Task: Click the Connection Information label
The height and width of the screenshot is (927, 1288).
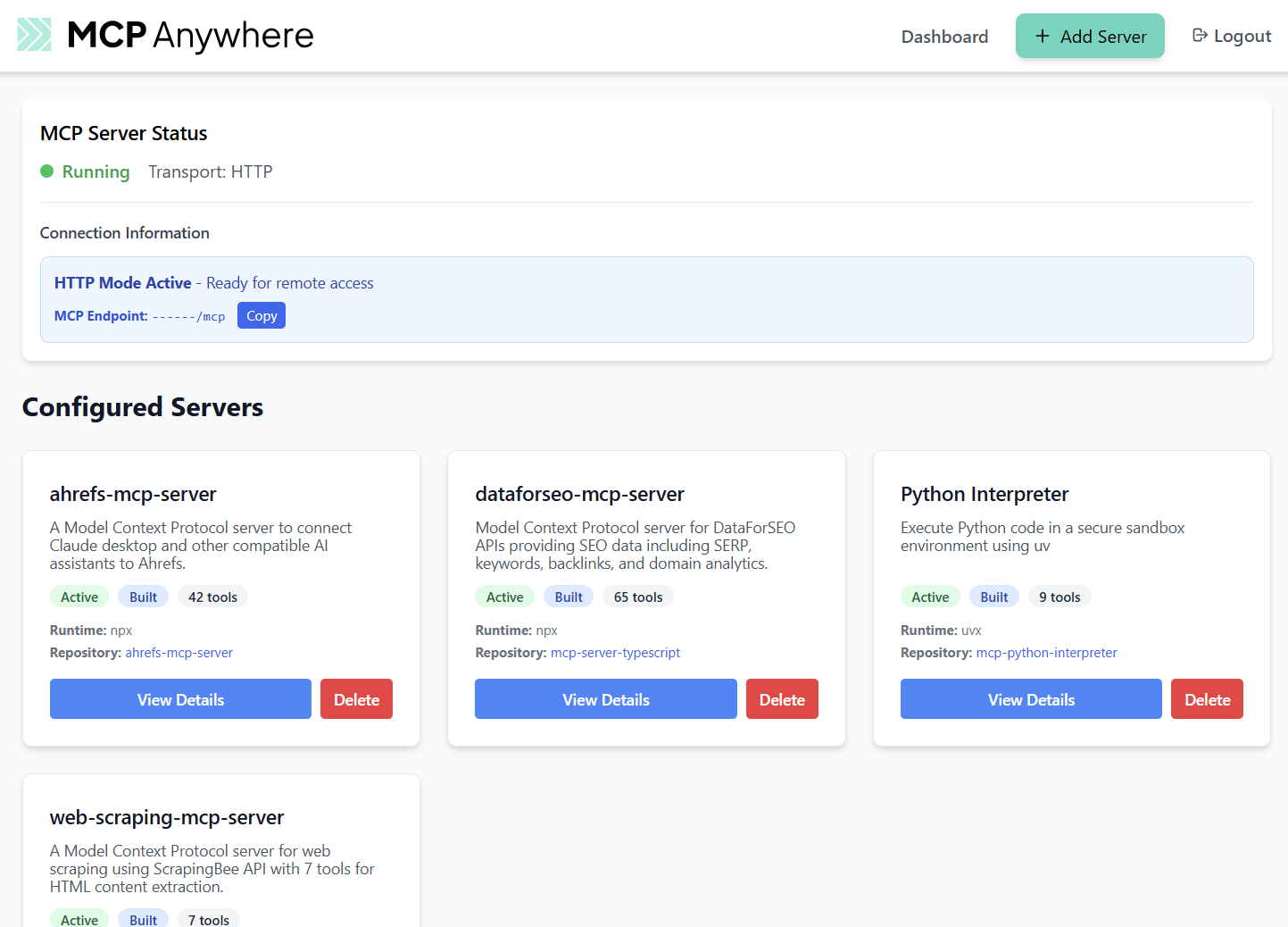Action: click(x=125, y=233)
